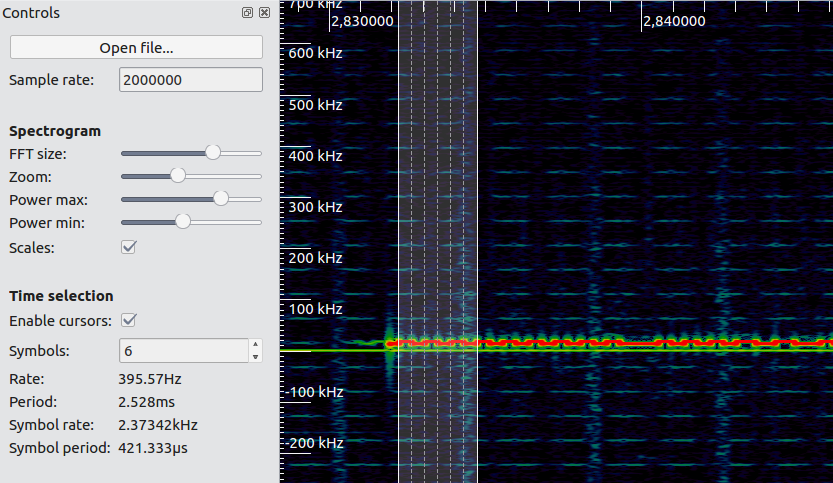Increase Symbols count with up arrow

(x=255, y=345)
